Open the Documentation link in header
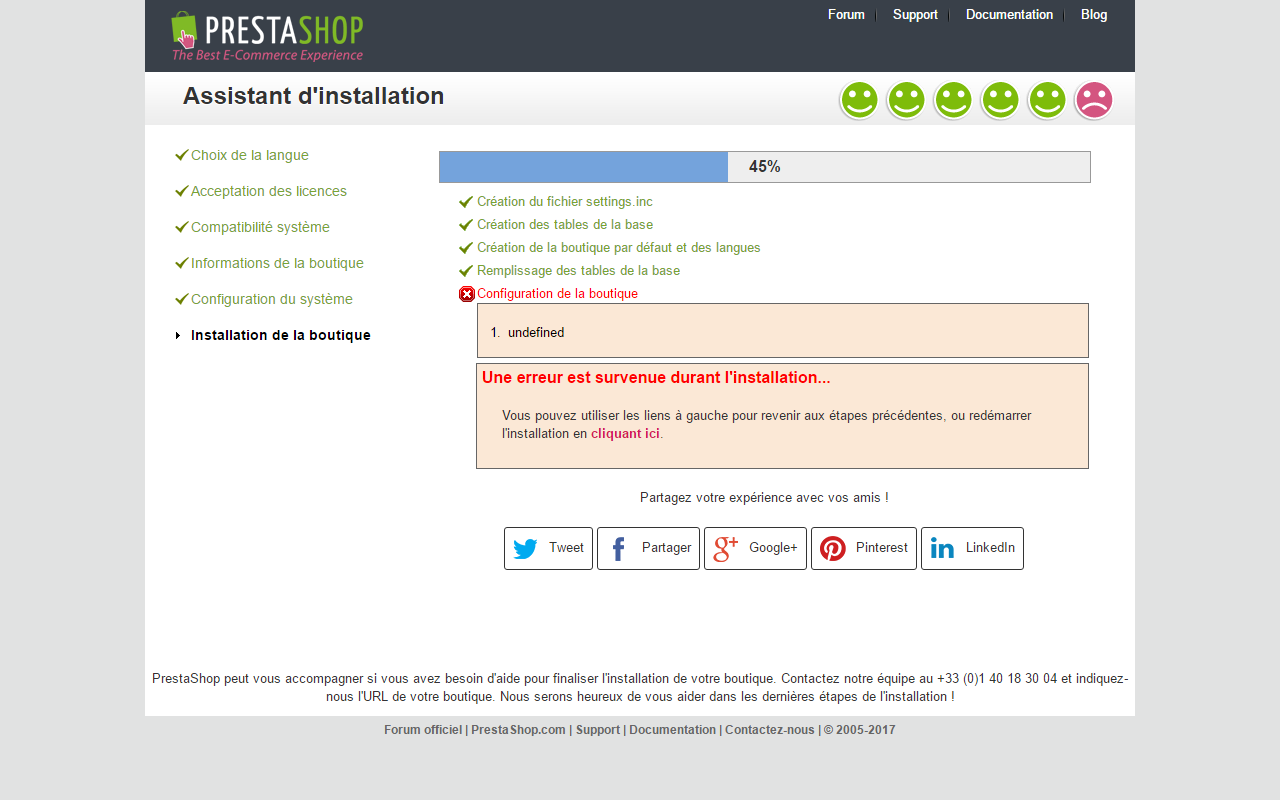This screenshot has width=1280, height=800. click(1009, 15)
